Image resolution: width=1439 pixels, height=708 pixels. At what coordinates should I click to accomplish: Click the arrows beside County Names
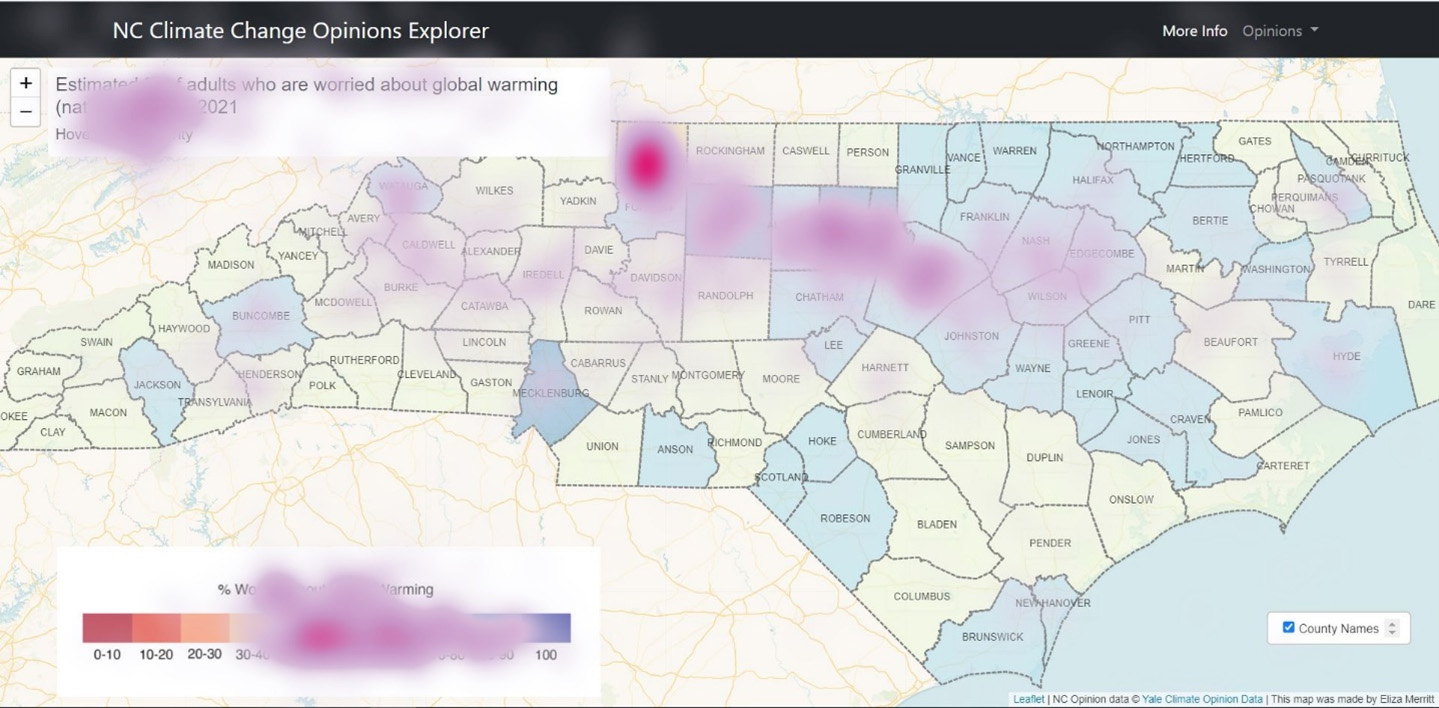pos(1392,628)
